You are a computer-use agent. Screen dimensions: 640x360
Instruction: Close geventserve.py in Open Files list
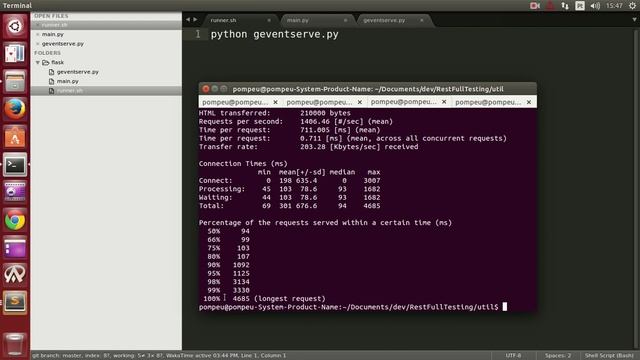coord(38,44)
